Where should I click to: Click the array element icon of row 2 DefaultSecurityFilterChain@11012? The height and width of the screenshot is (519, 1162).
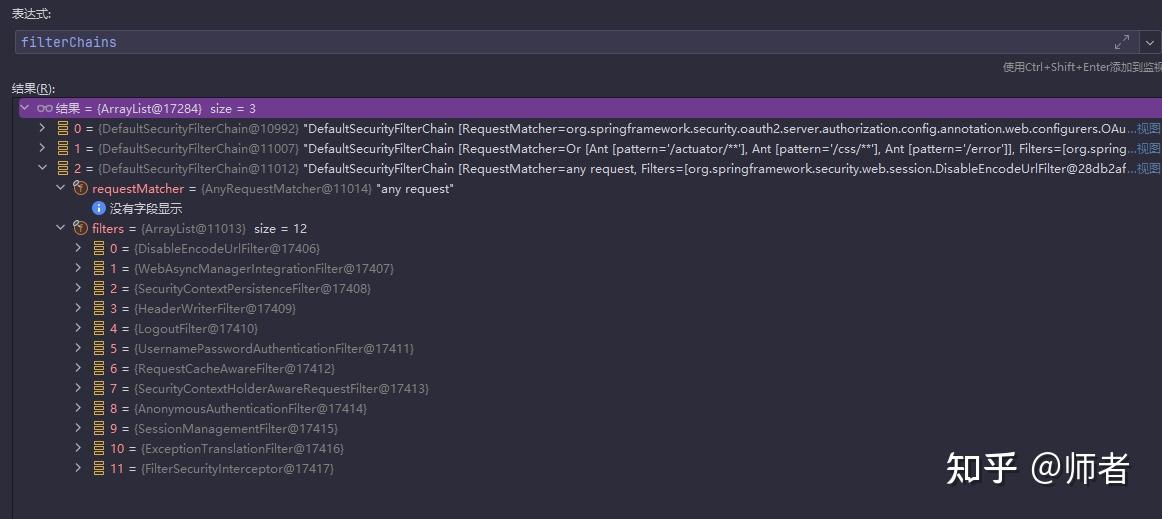click(x=63, y=168)
